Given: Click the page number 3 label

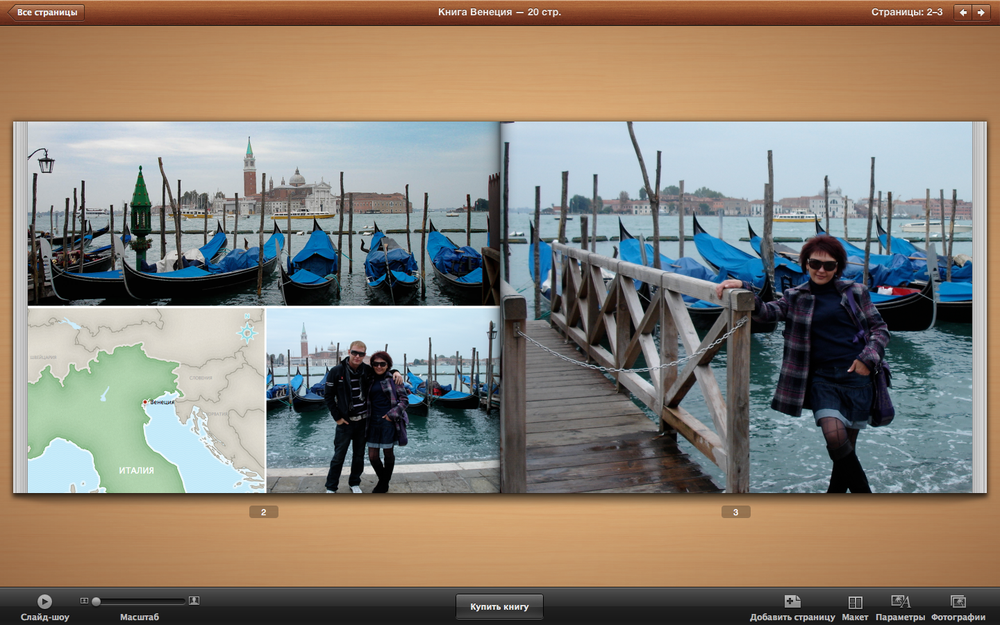Looking at the screenshot, I should [x=735, y=512].
